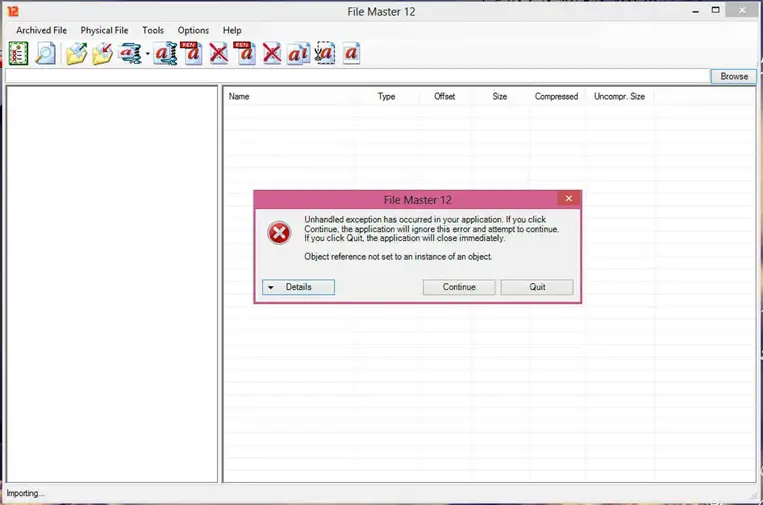Viewport: 763px width, 505px height.
Task: Click the plain 'a' file icon at the toolbar end
Action: pyautogui.click(x=351, y=53)
